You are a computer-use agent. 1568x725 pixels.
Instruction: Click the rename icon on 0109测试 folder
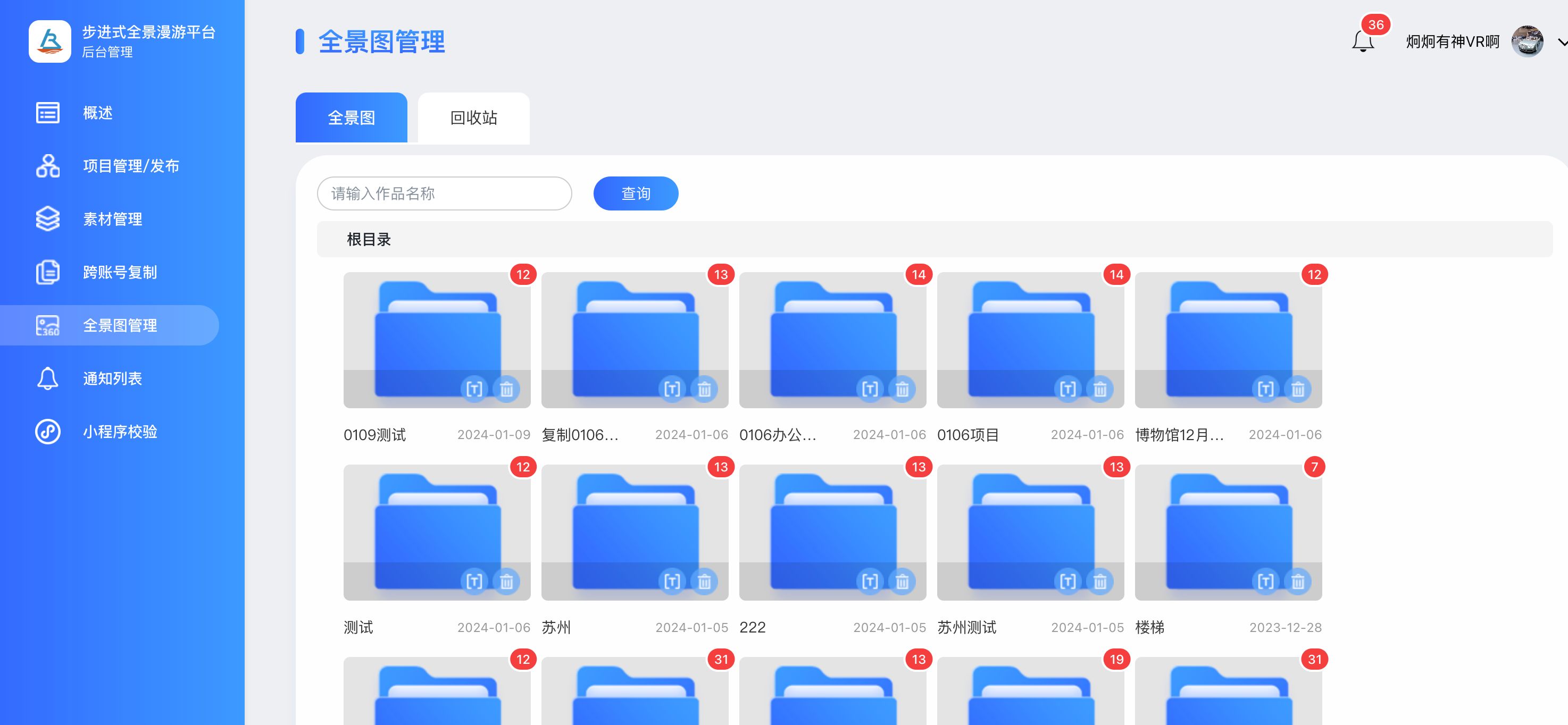click(x=474, y=389)
